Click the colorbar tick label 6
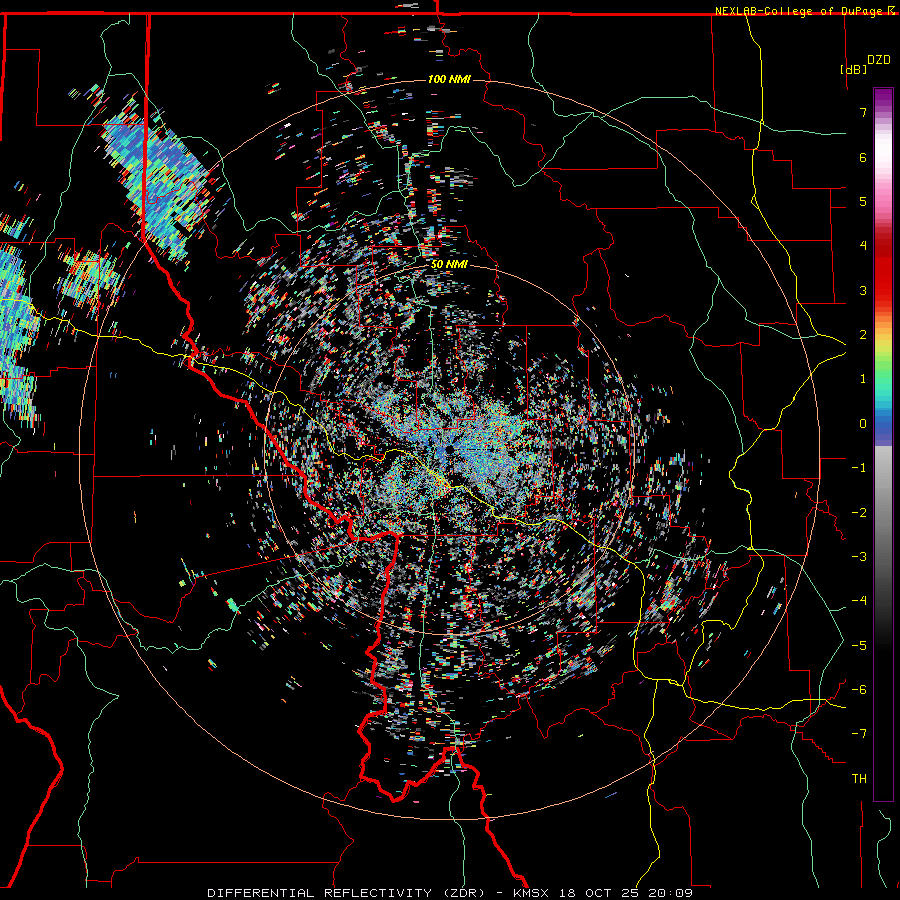 (x=863, y=157)
